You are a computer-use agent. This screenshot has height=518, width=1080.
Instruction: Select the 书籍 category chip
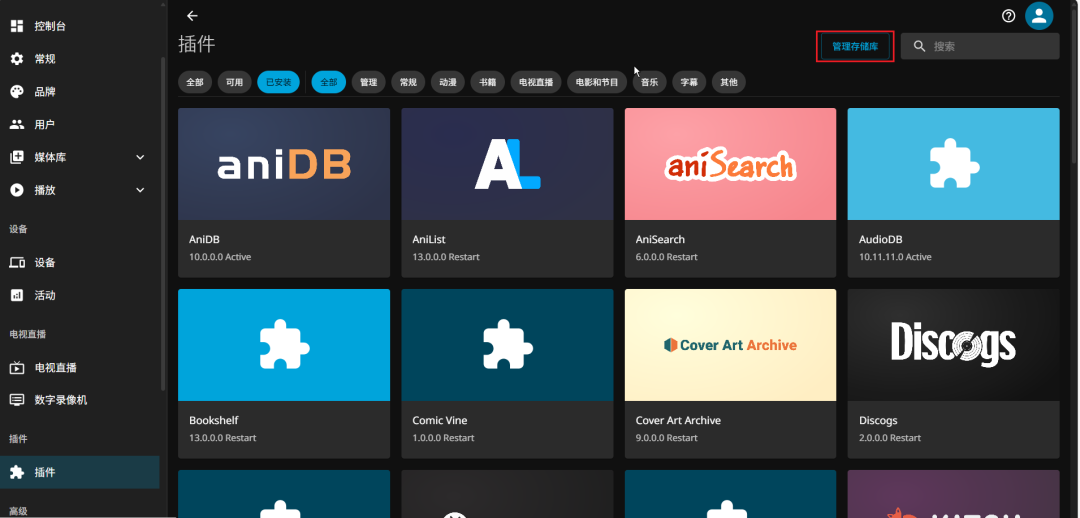click(488, 82)
